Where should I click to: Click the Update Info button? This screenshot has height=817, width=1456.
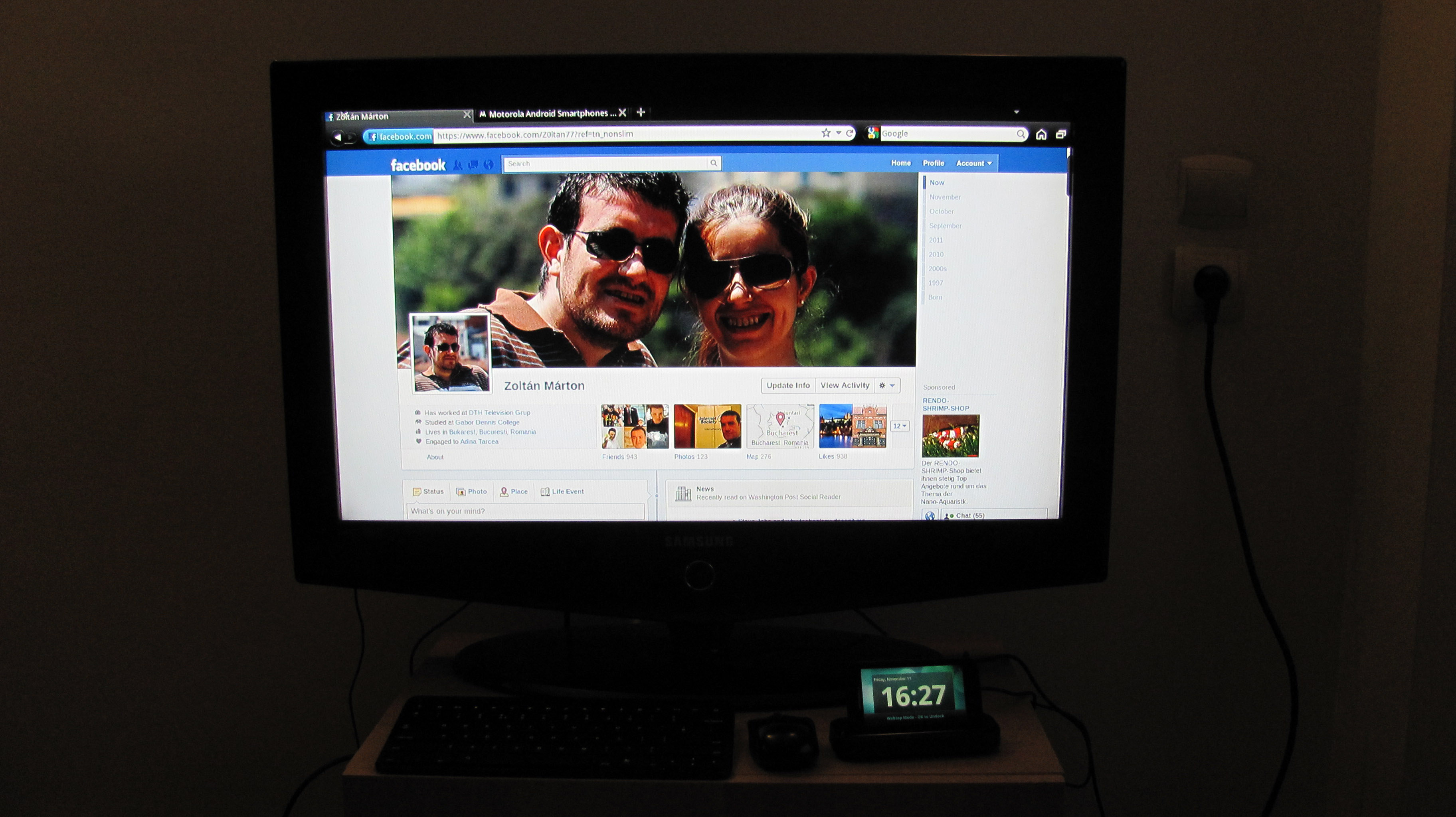pos(788,385)
